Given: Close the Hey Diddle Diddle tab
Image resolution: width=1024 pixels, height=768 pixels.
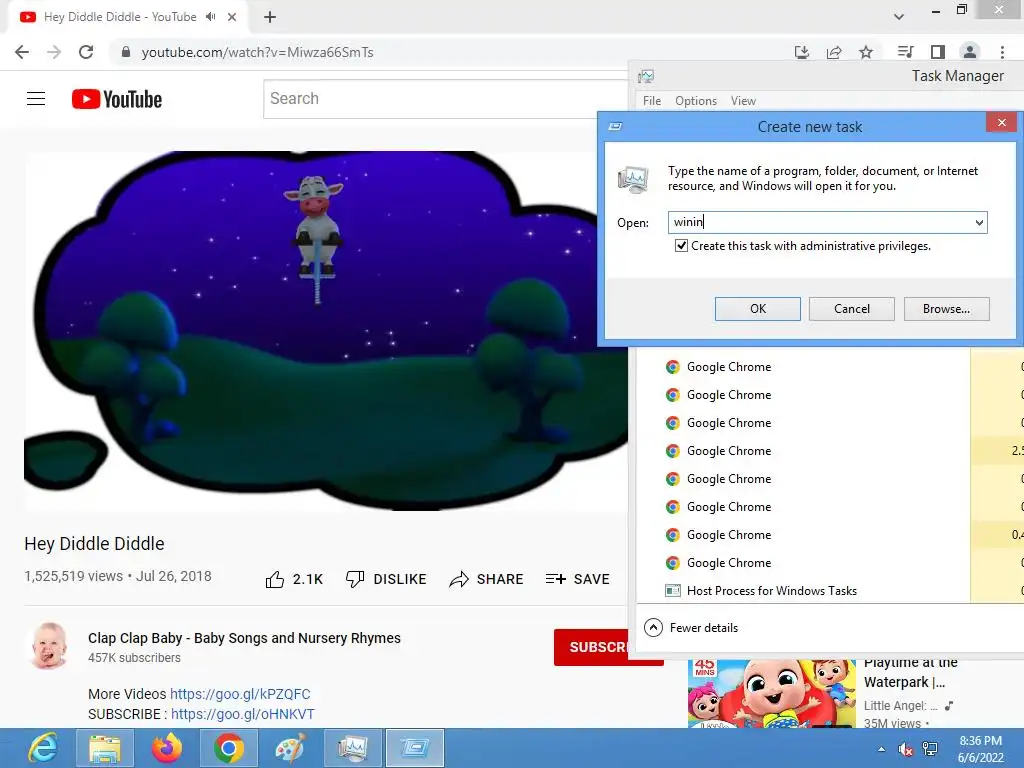Looking at the screenshot, I should (232, 17).
